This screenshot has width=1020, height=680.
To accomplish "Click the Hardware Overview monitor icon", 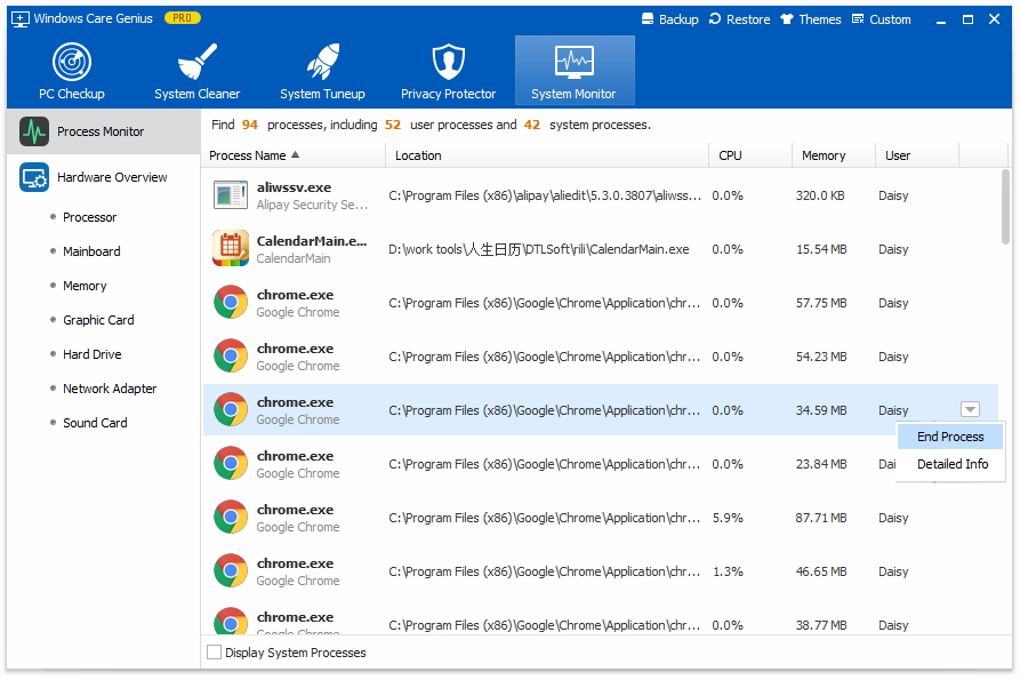I will coord(34,178).
